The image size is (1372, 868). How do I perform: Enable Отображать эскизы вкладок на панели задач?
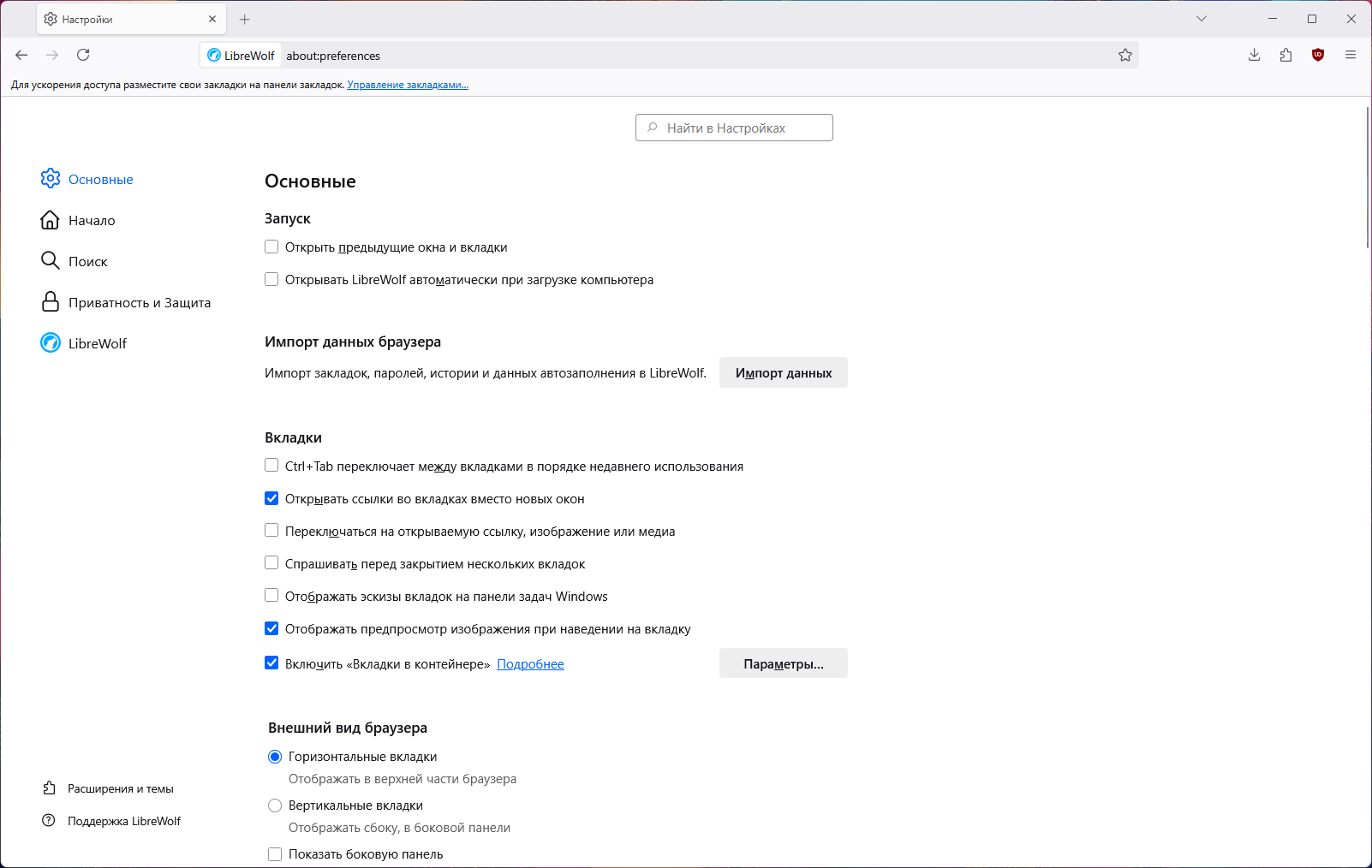click(x=271, y=596)
